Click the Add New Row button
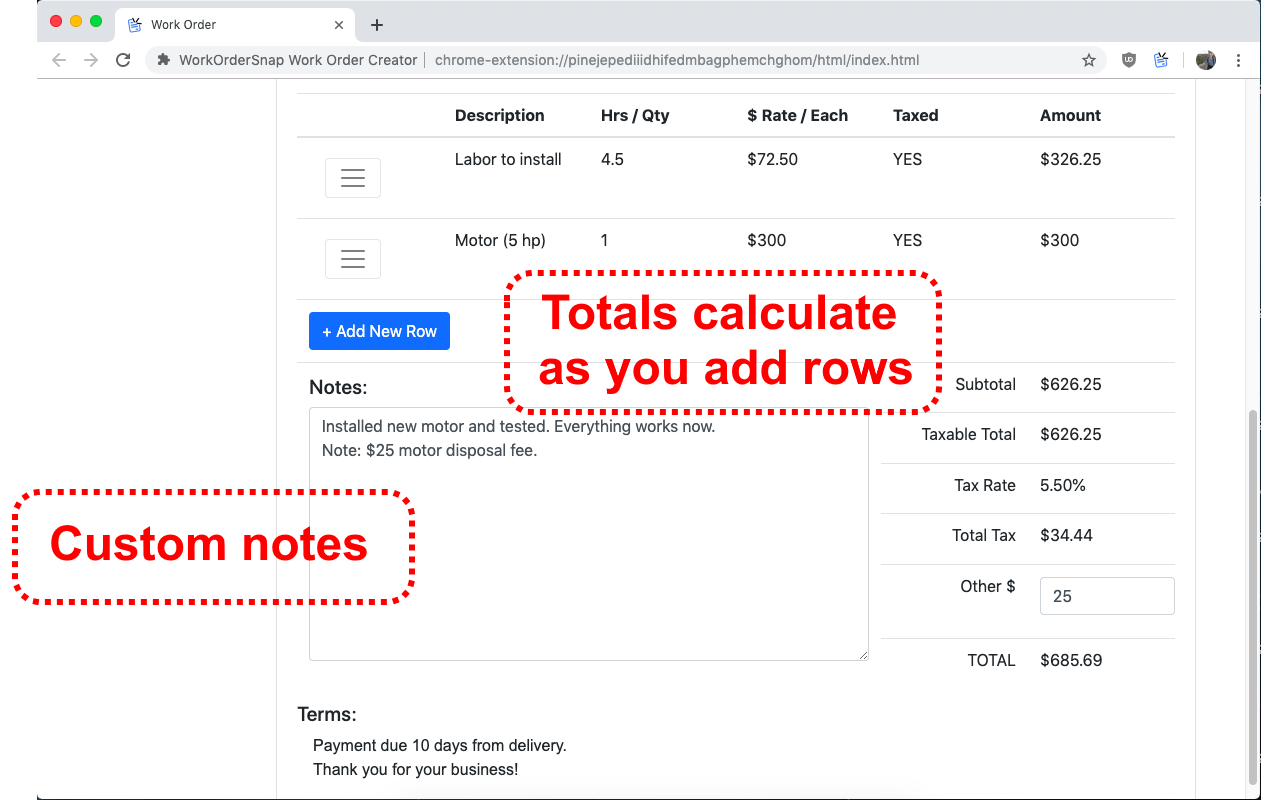This screenshot has width=1280, height=800. [x=379, y=330]
